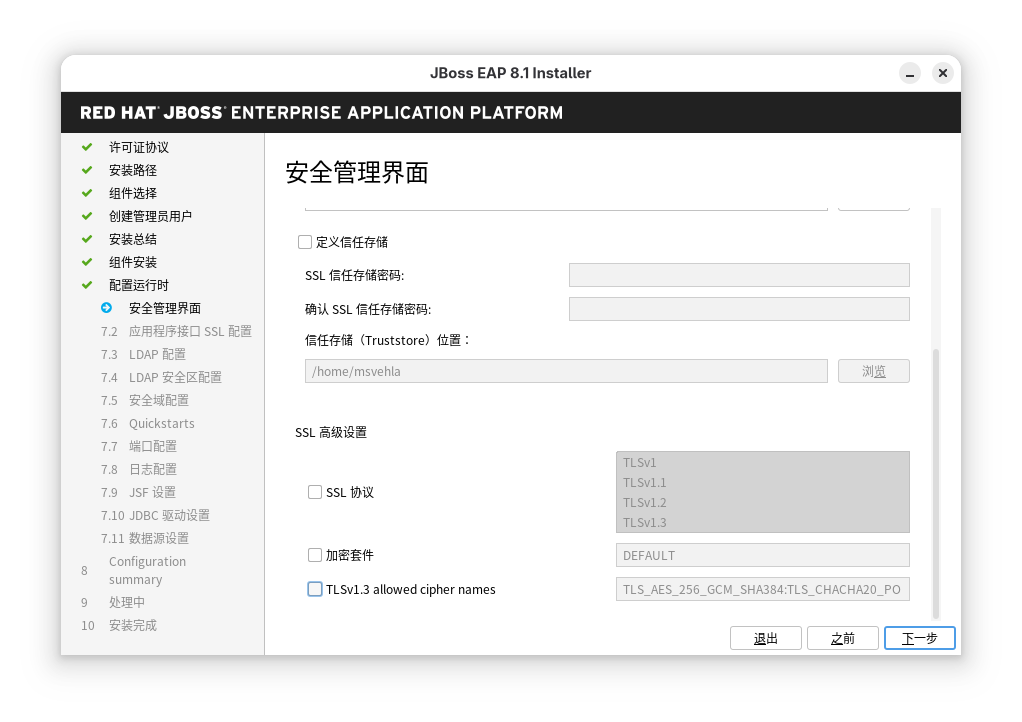This screenshot has height=722, width=1022.
Task: Select the 创建管理员用户 step in the sidebar
Action: click(x=151, y=216)
